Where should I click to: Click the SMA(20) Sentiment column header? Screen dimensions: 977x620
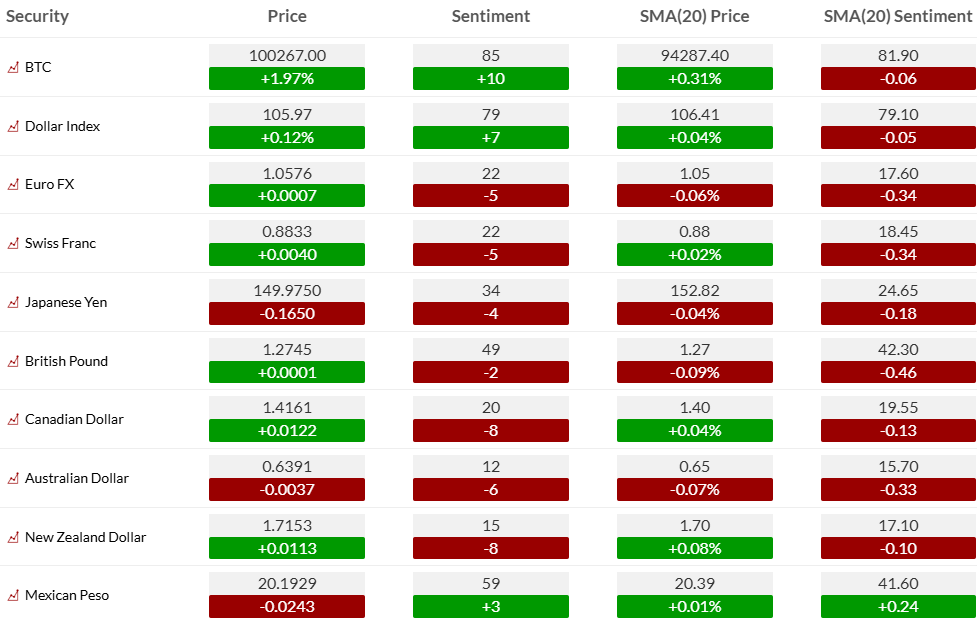tap(898, 16)
